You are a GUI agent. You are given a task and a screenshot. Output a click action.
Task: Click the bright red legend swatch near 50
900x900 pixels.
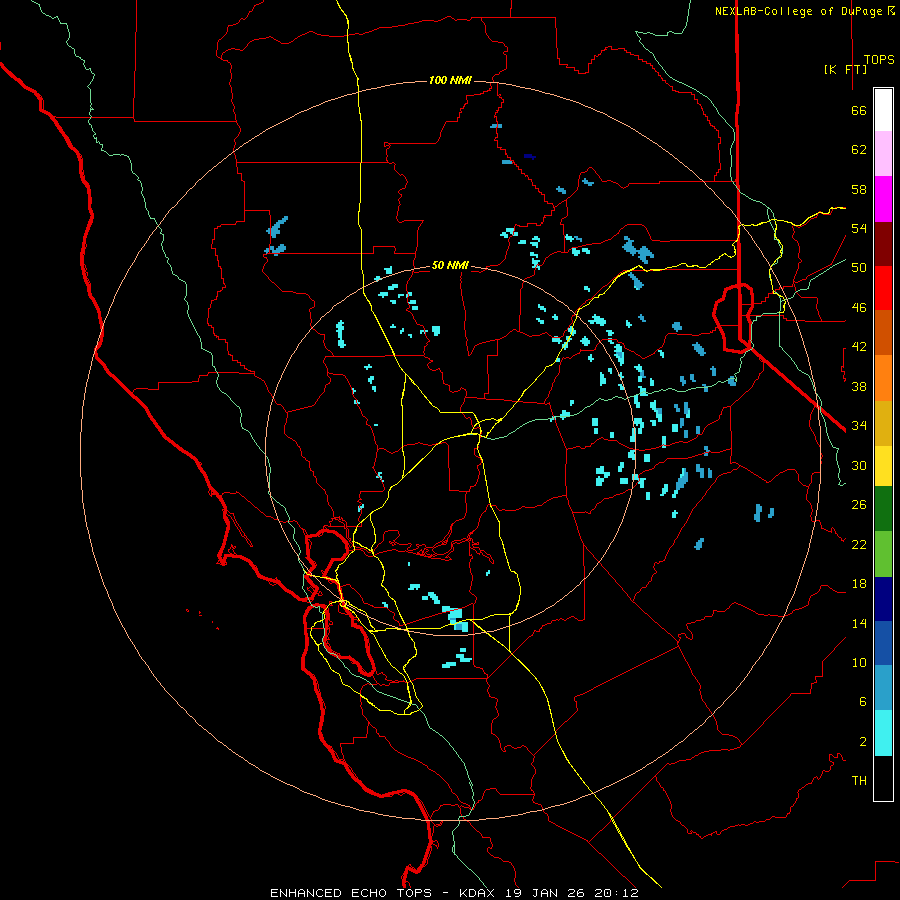point(883,288)
